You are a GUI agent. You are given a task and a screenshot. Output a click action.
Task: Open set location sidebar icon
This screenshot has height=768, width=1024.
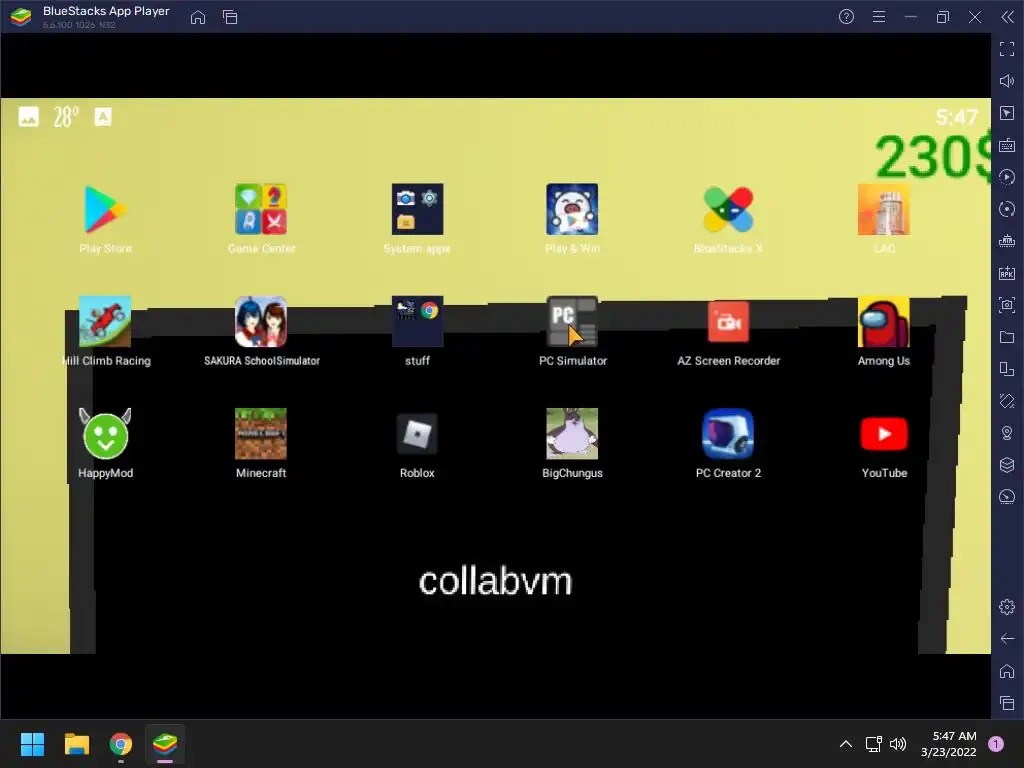pos(1007,433)
